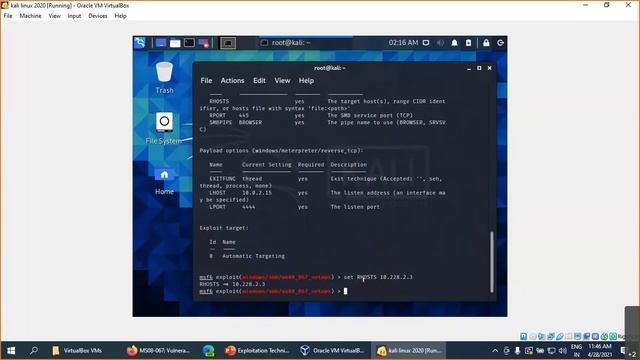Click the workspace switcher box in Kali panel
Screen dimensions: 640x360
pyautogui.click(x=228, y=43)
